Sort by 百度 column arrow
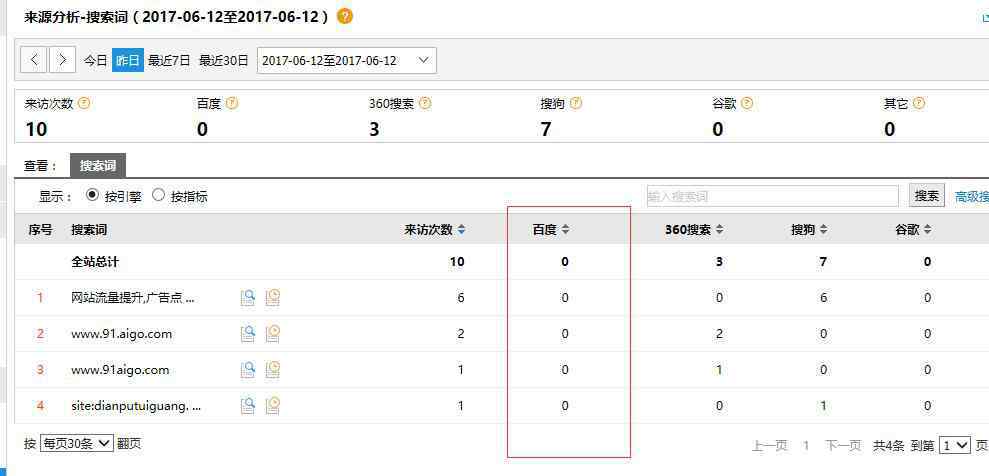989x476 pixels. click(x=566, y=230)
